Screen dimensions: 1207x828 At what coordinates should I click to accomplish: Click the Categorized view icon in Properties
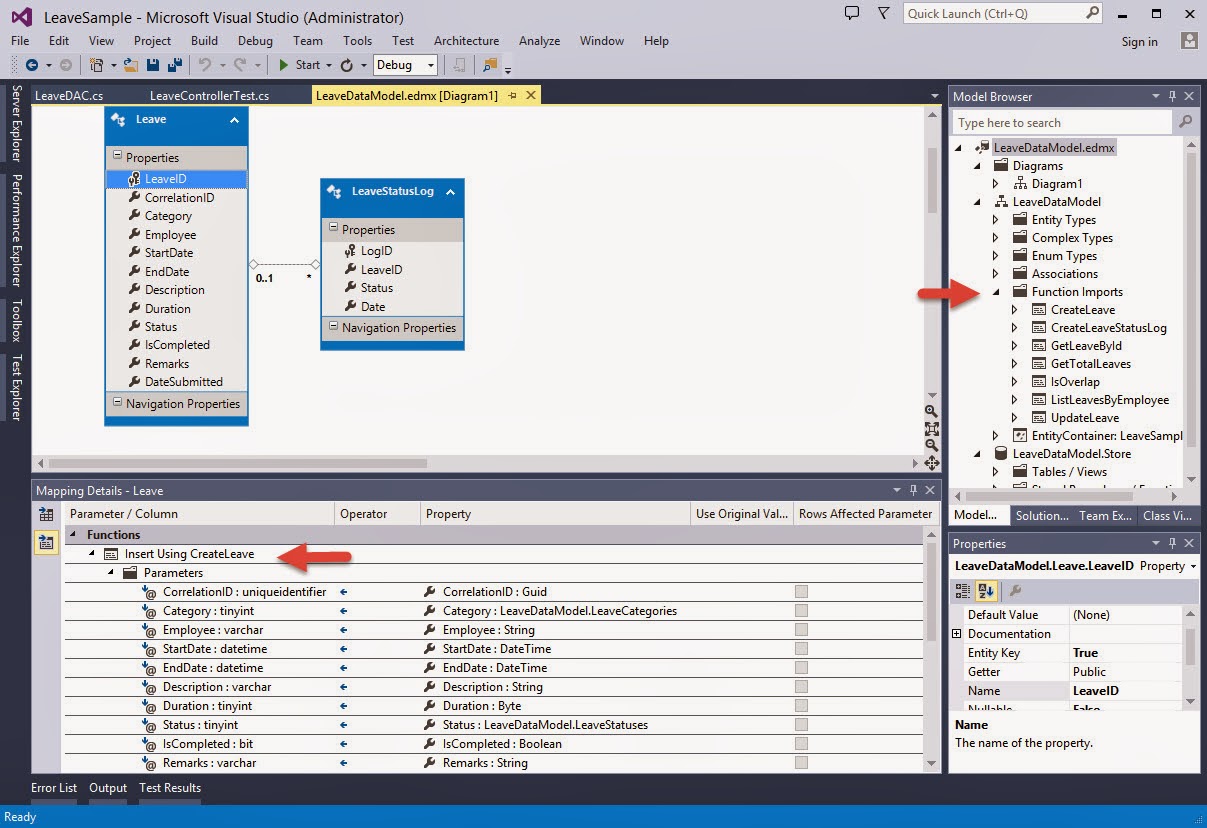[963, 590]
